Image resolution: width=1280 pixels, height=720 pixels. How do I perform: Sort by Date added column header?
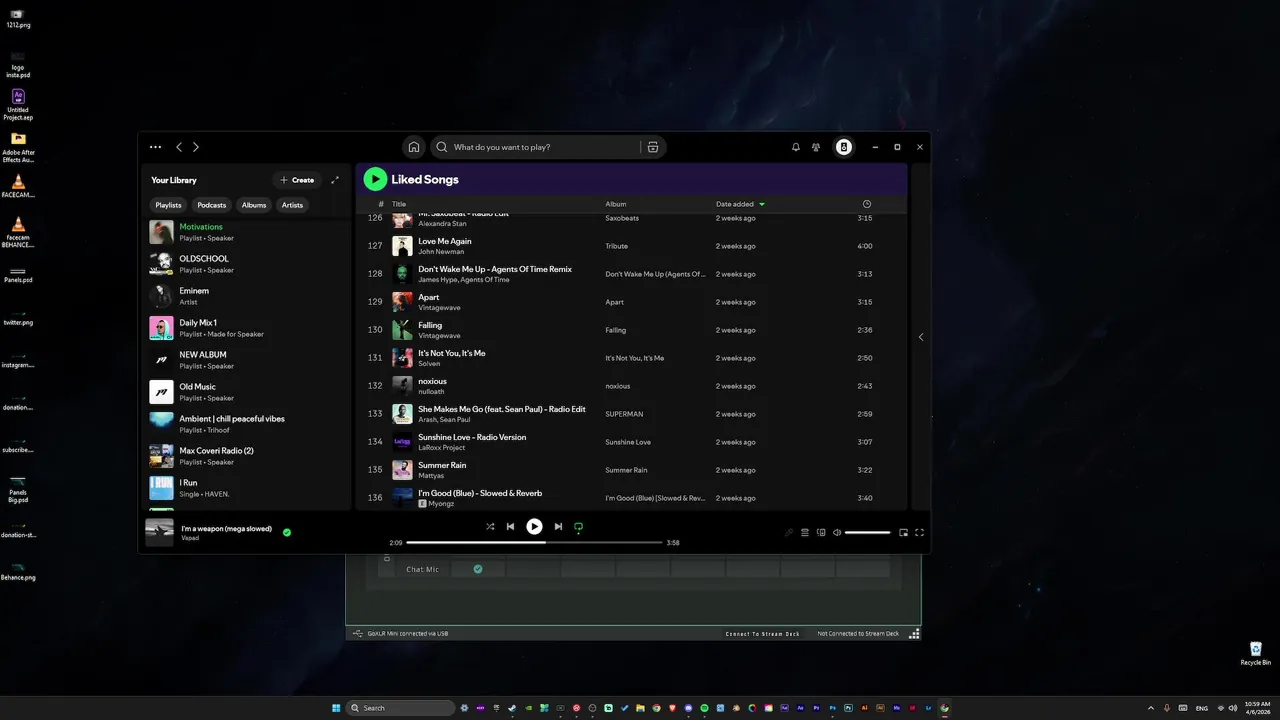pos(735,204)
